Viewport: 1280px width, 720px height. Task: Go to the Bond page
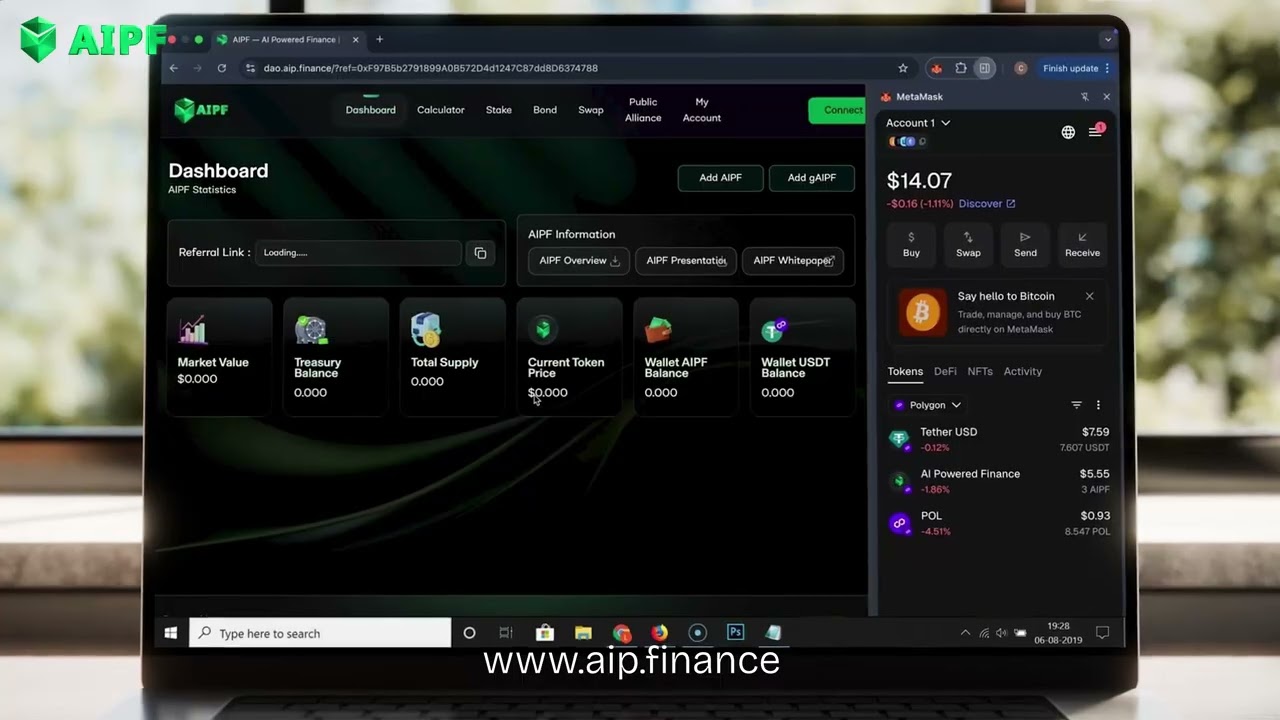545,110
